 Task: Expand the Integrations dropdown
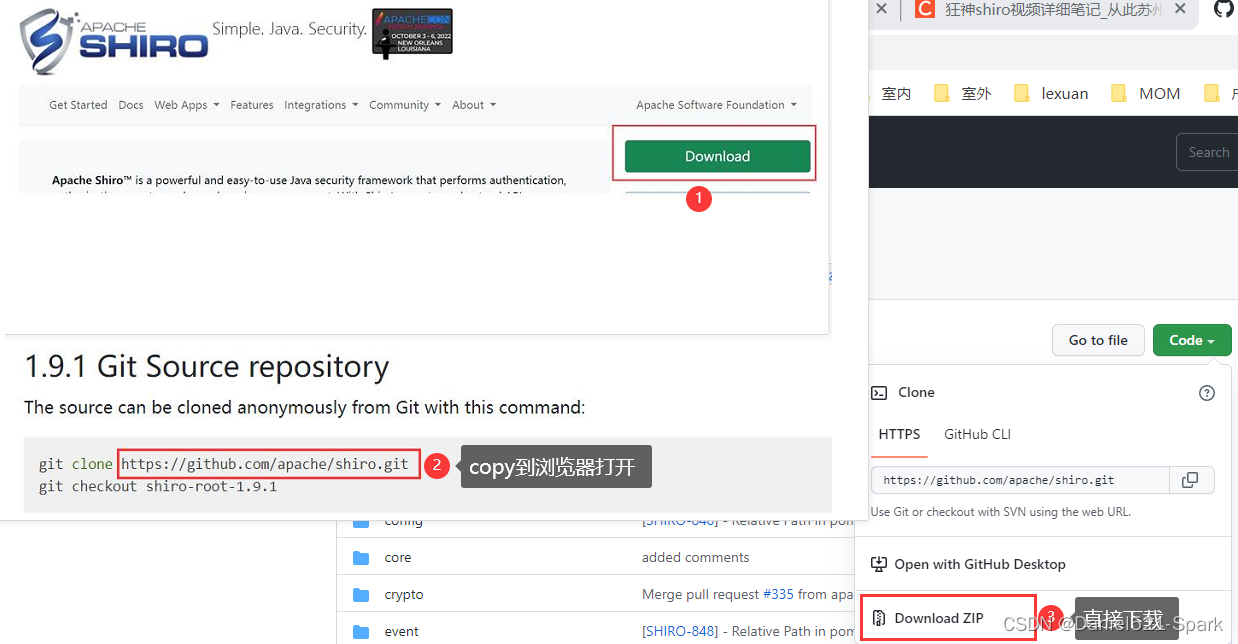pos(321,105)
